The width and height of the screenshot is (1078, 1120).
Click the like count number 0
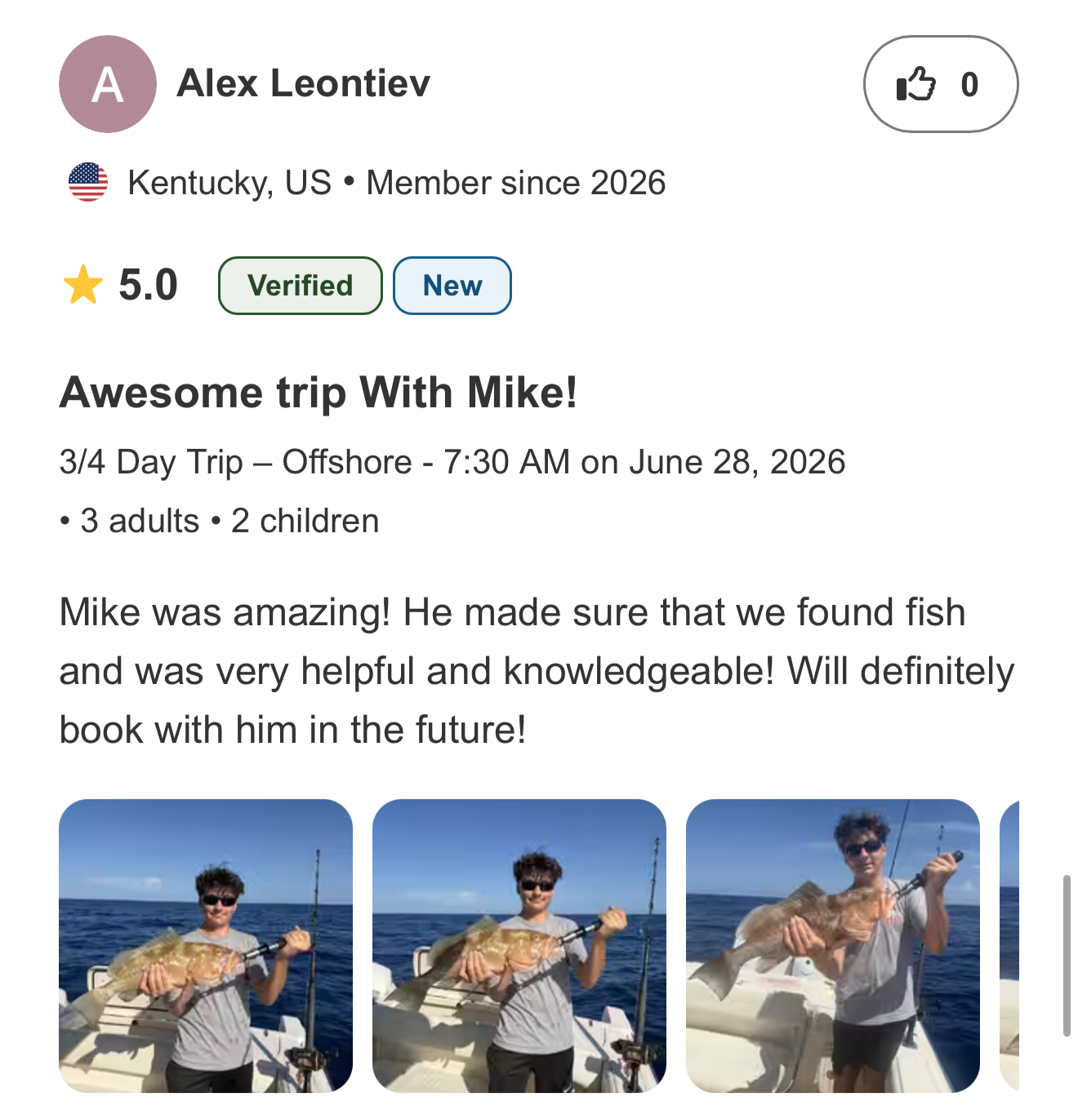(x=969, y=84)
